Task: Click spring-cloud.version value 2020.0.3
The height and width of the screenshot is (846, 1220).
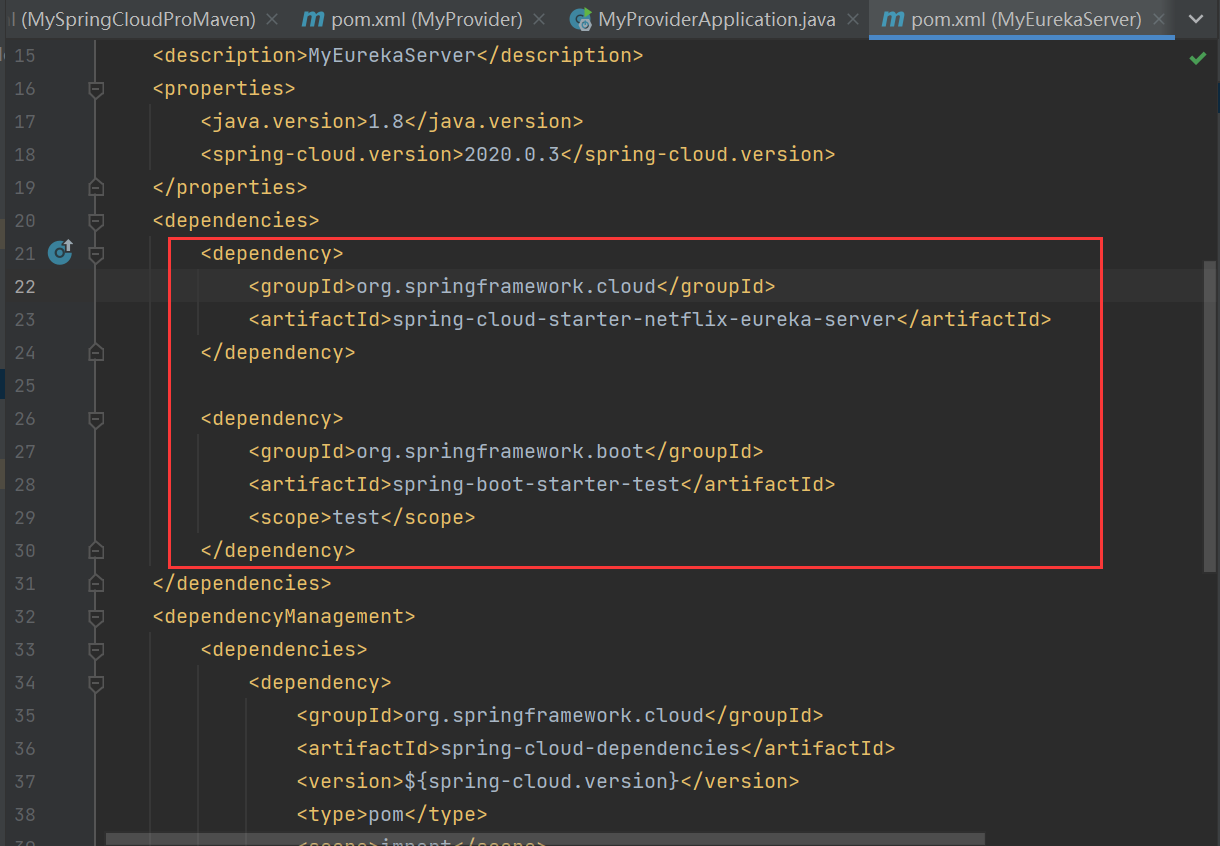Action: [x=512, y=155]
